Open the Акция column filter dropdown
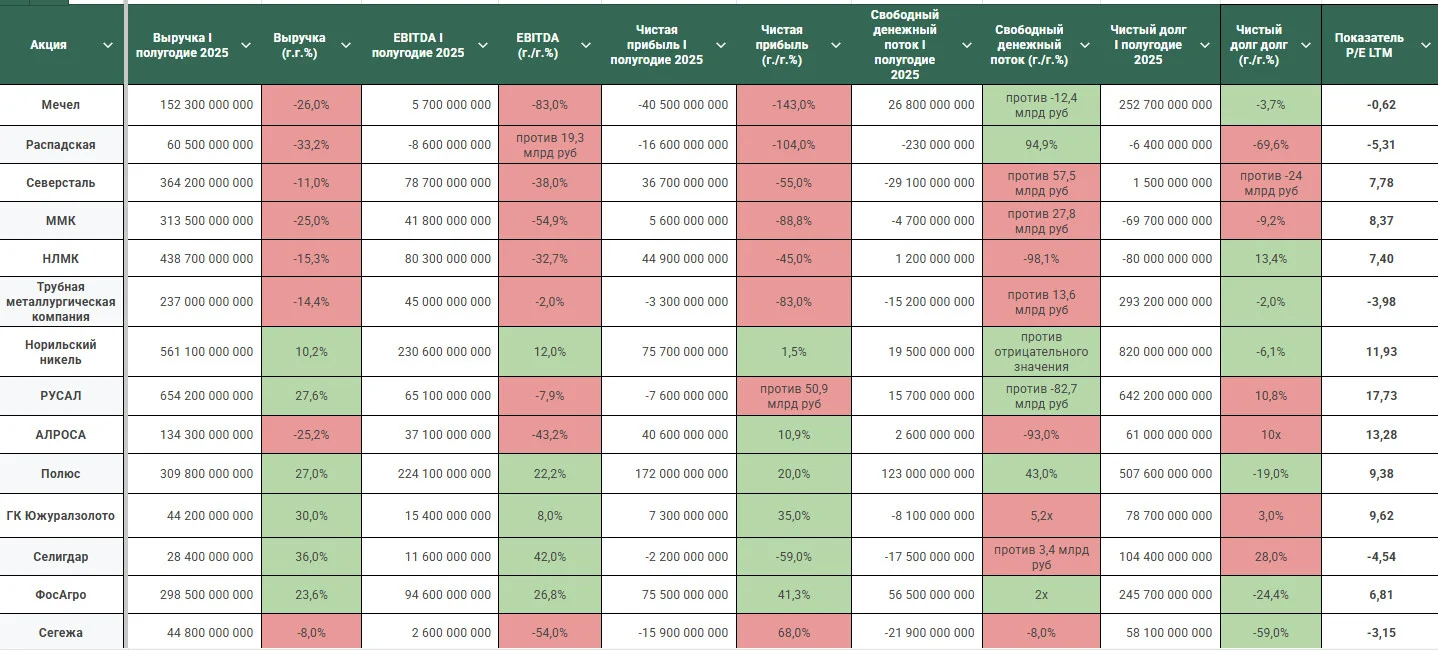 (108, 45)
